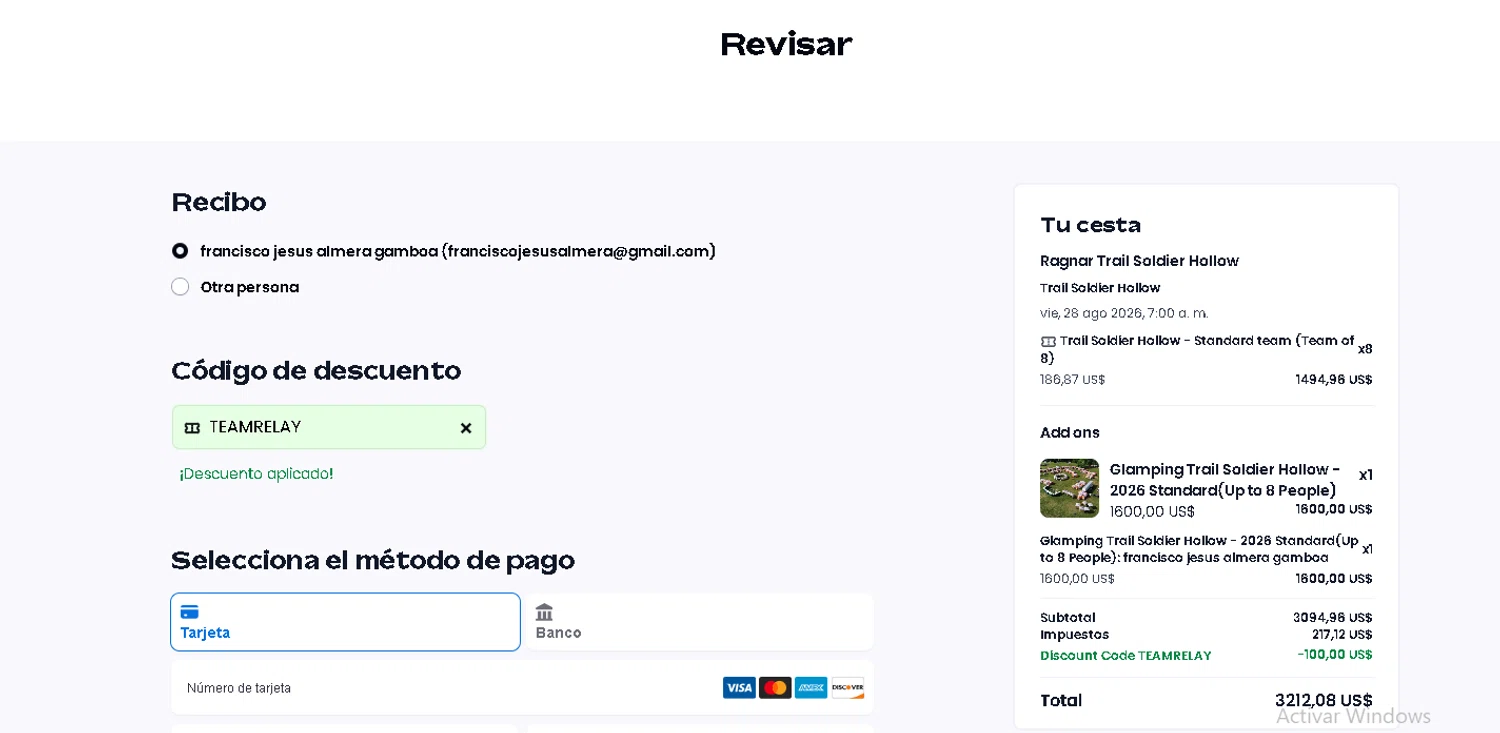The width and height of the screenshot is (1500, 733).
Task: Click the ticket icon next to Standard team
Action: tap(1048, 341)
